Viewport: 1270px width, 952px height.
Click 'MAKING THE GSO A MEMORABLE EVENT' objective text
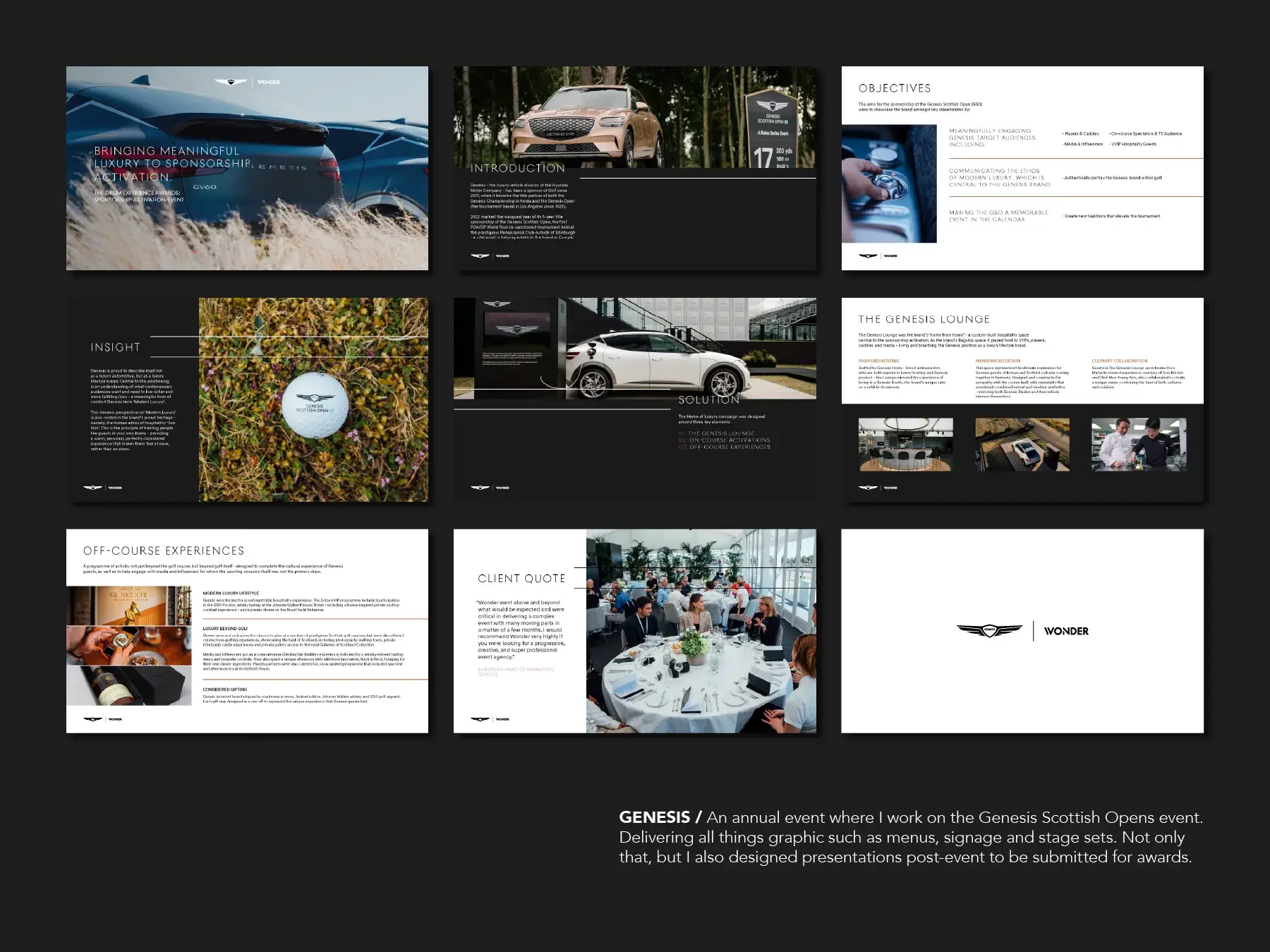998,216
